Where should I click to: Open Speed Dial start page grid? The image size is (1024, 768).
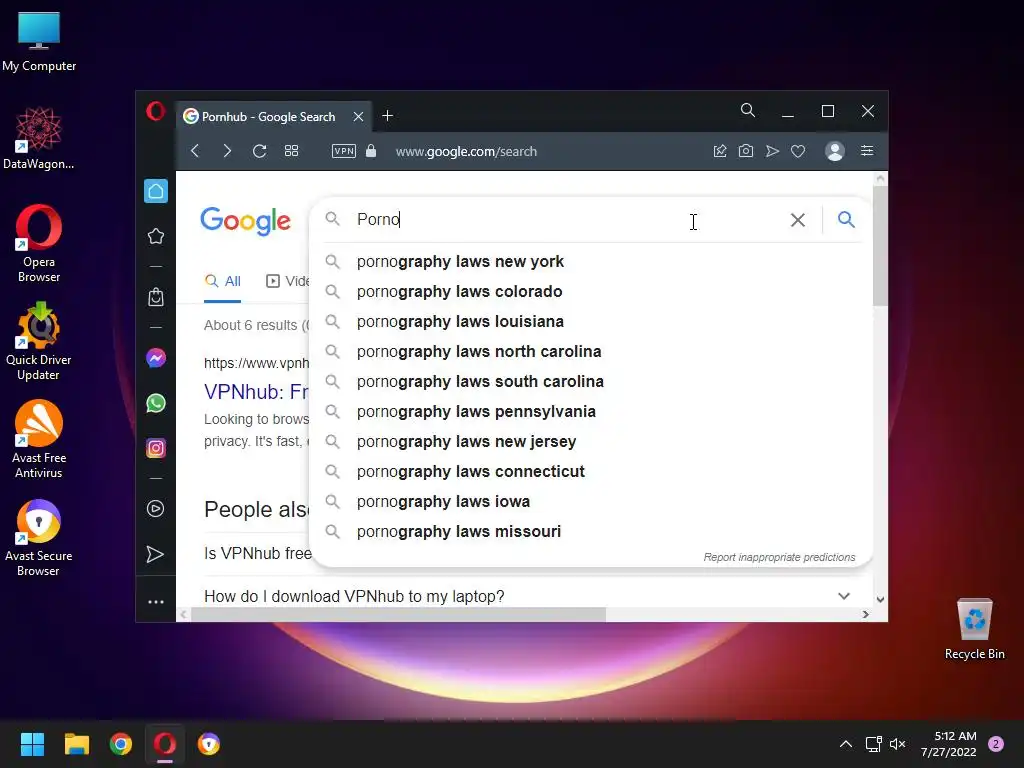tap(291, 151)
